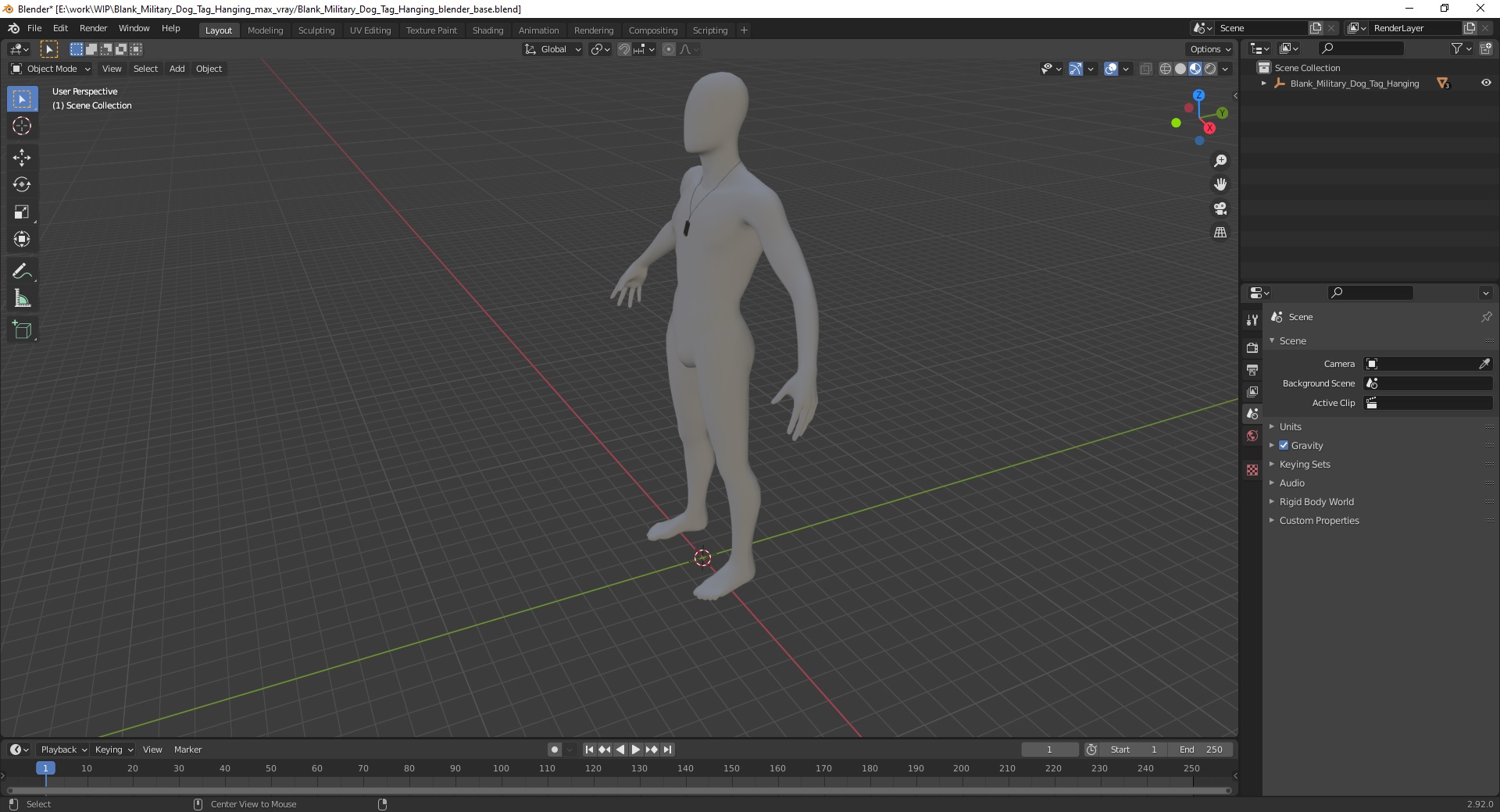Switch to solid viewport shading
This screenshot has height=812, width=1500.
click(x=1180, y=69)
